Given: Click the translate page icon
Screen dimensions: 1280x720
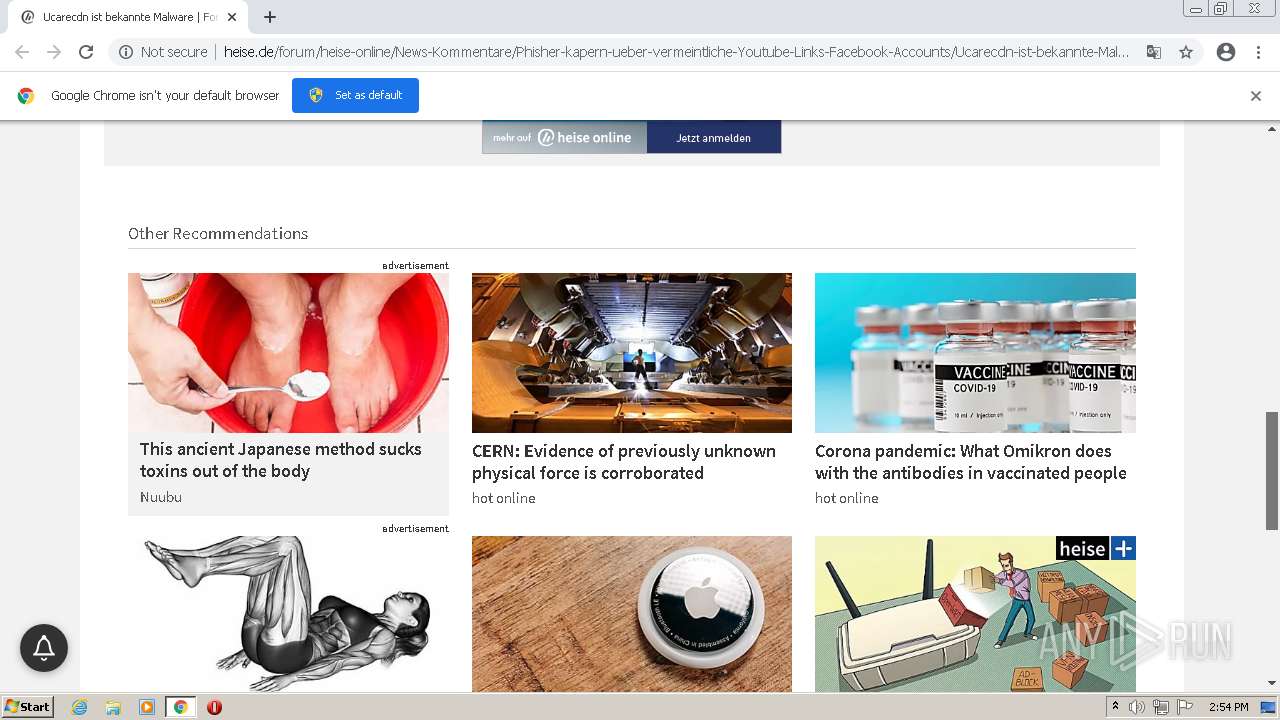Looking at the screenshot, I should pos(1154,52).
